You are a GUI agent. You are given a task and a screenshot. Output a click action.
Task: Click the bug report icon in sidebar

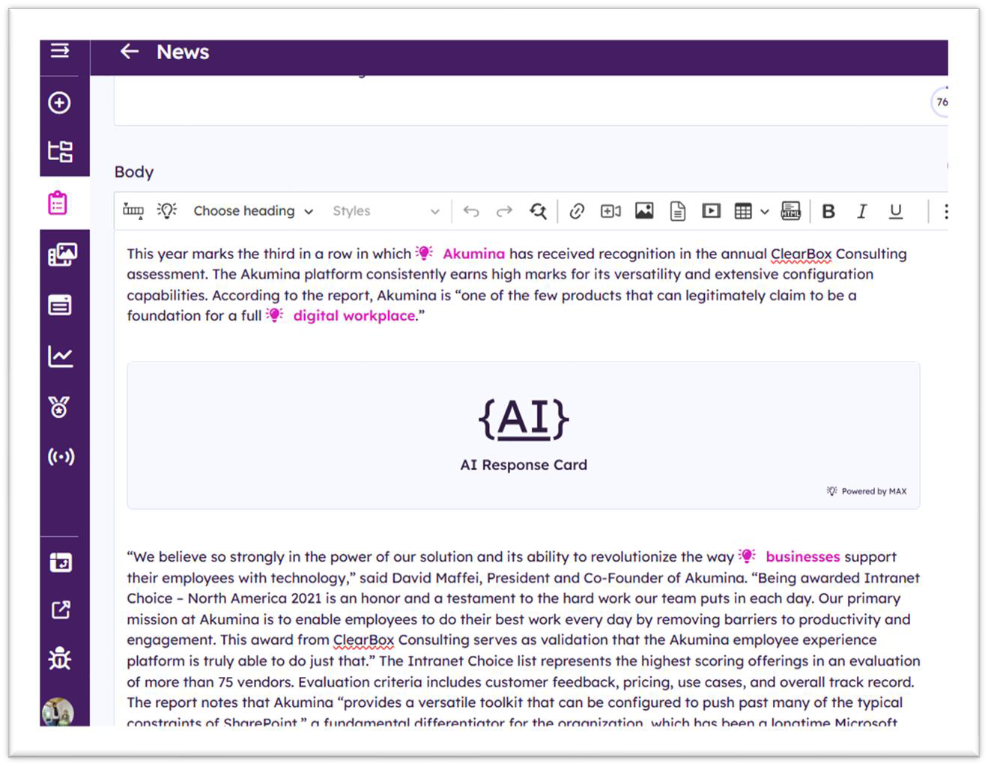60,659
